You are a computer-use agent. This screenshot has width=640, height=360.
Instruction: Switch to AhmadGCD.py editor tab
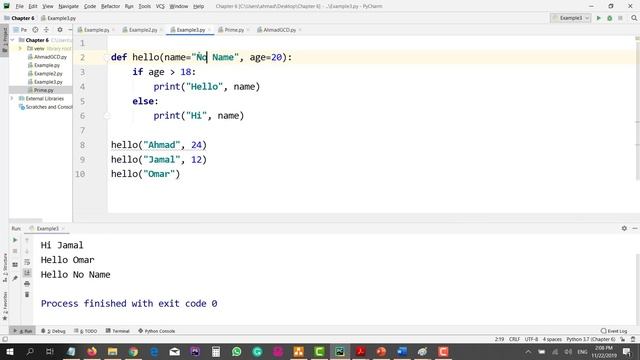click(279, 30)
